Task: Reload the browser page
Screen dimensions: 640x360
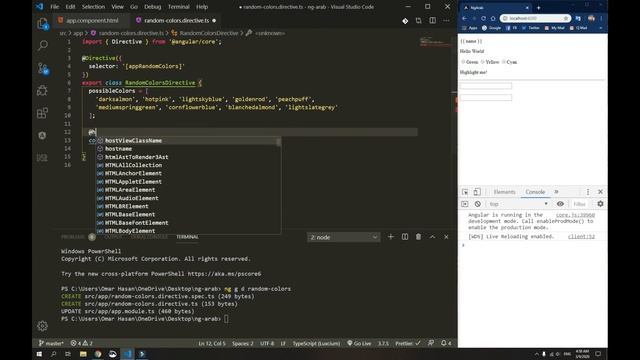Action: (483, 18)
